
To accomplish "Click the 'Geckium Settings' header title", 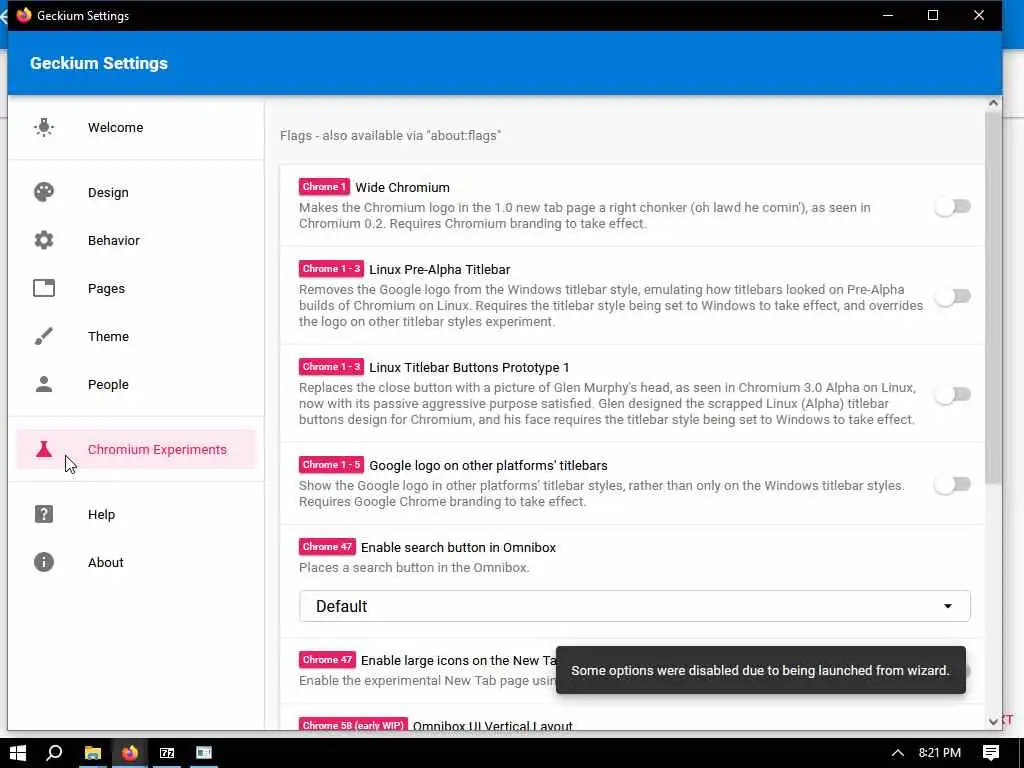I will (x=99, y=63).
